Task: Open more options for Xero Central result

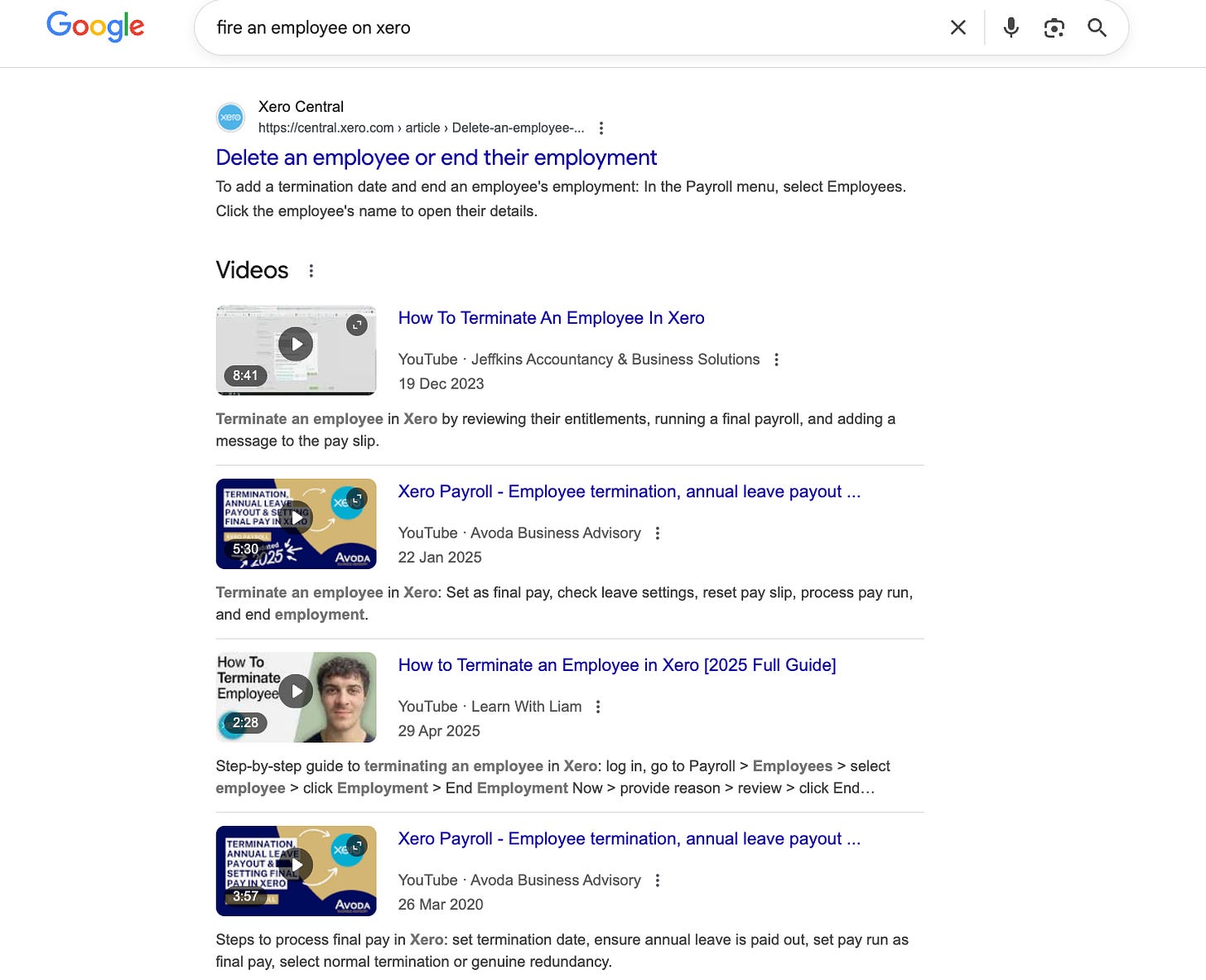Action: point(601,128)
